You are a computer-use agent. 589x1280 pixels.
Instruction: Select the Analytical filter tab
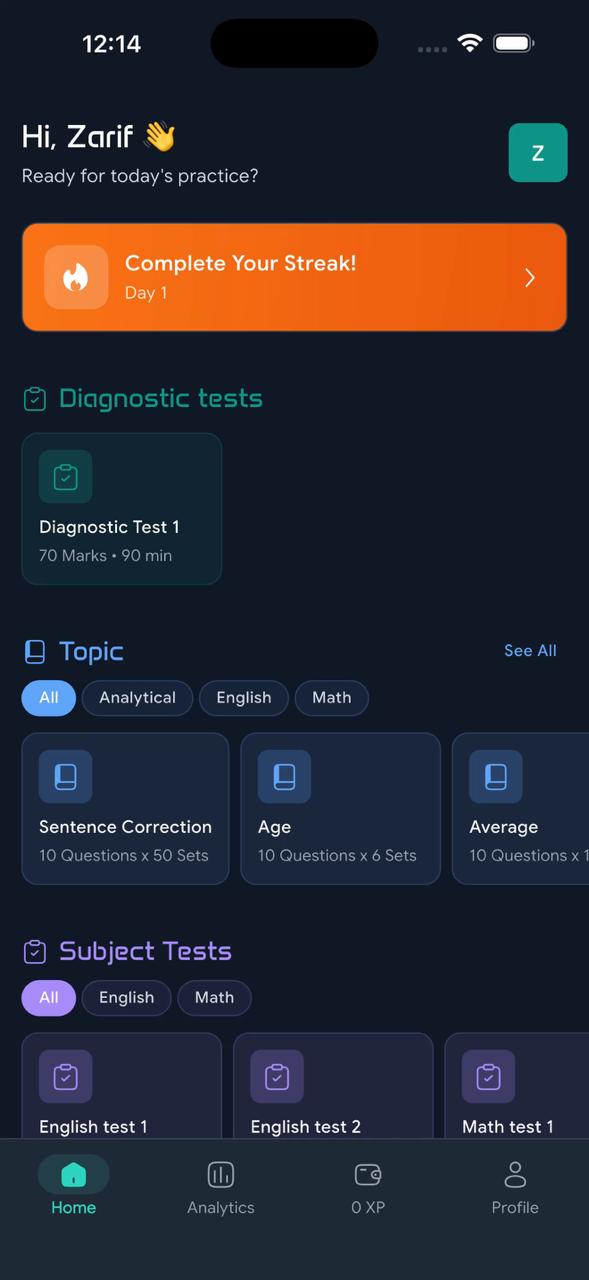137,698
